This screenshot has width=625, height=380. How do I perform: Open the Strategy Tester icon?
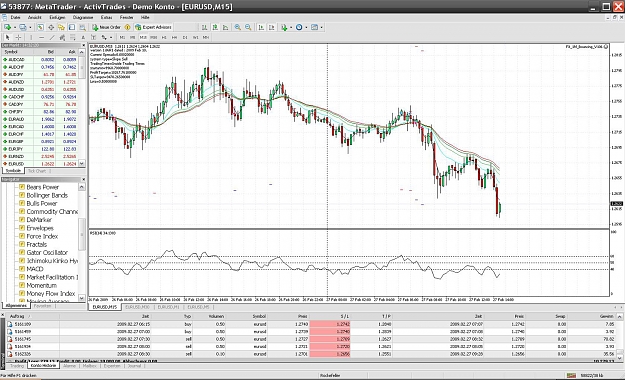point(83,27)
